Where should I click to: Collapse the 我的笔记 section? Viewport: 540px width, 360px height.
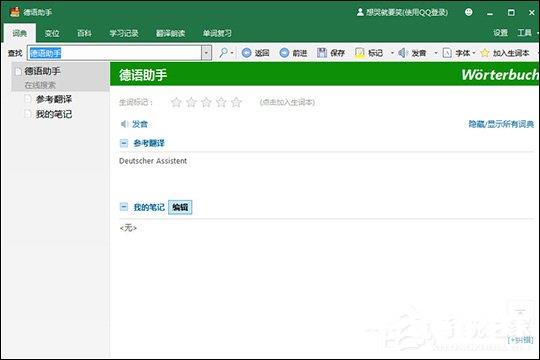point(124,207)
